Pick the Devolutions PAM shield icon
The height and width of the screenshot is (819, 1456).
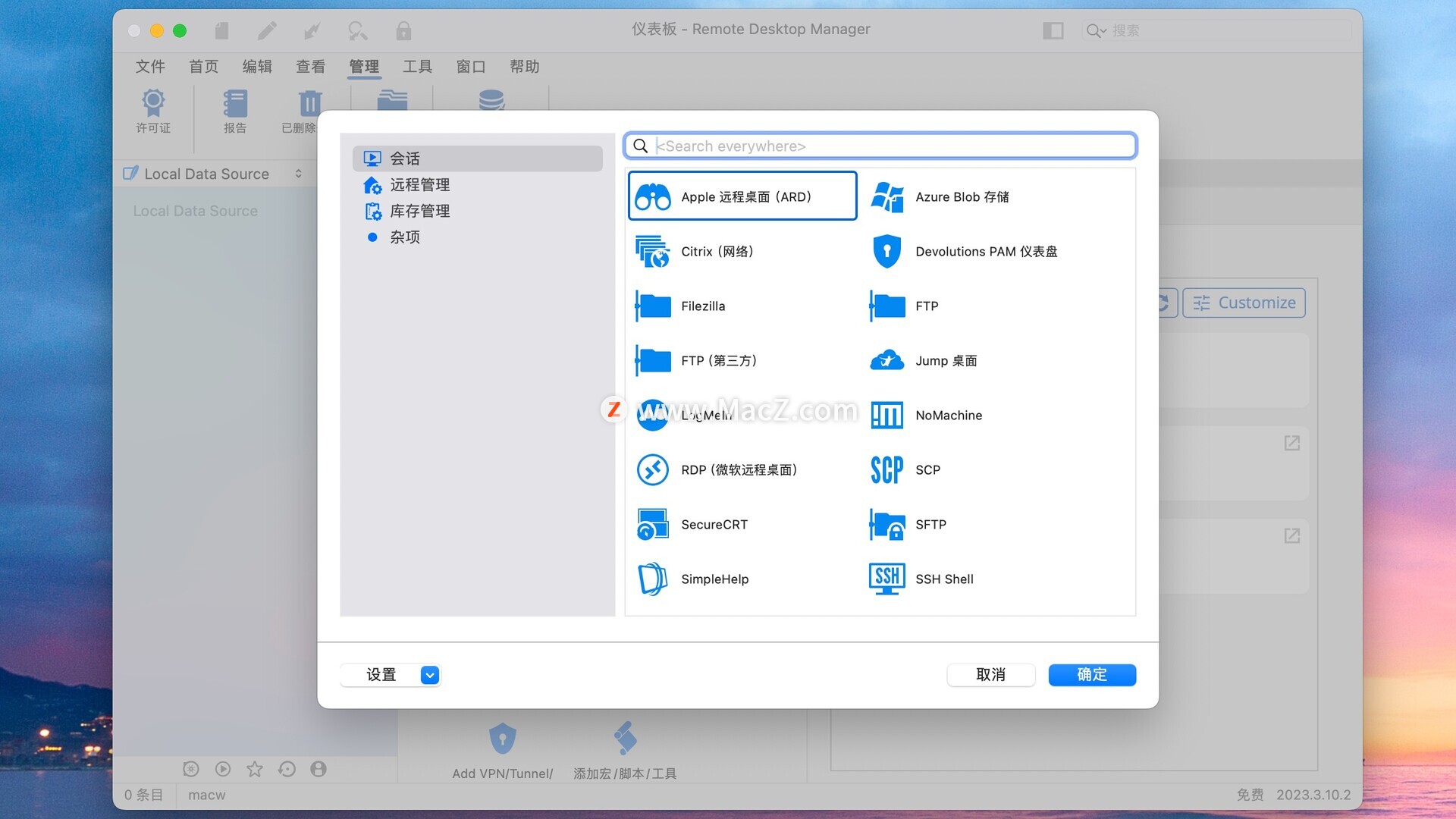coord(886,252)
